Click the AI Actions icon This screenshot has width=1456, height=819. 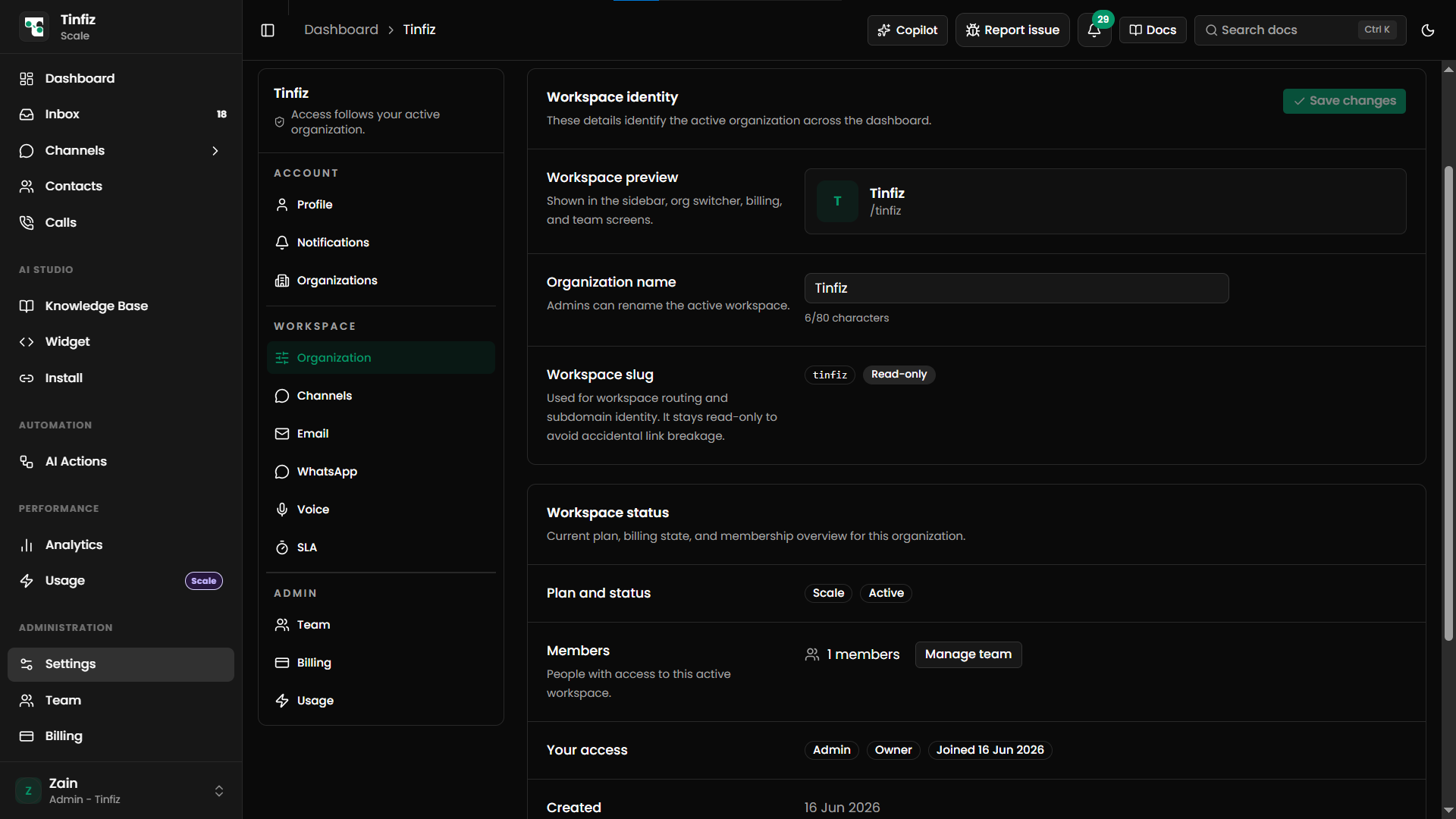[27, 462]
